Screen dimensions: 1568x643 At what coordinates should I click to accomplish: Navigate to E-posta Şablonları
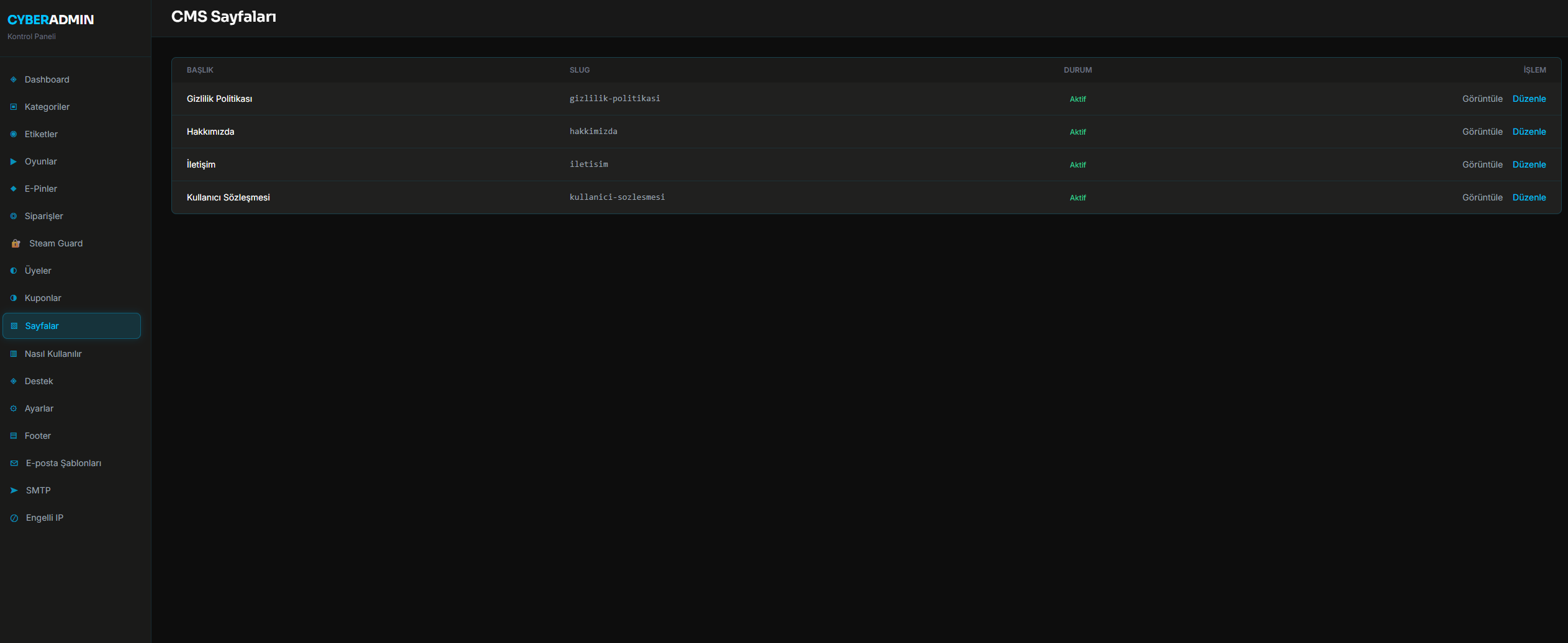pyautogui.click(x=72, y=463)
